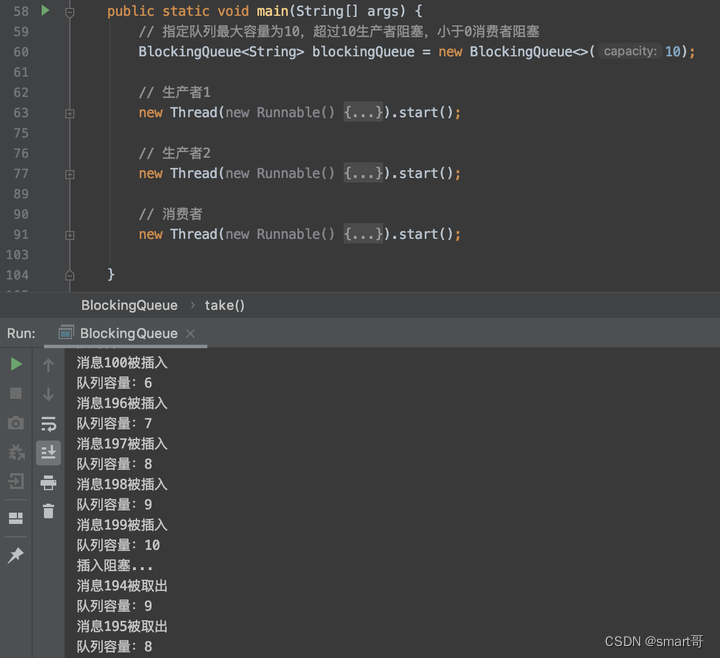Click the camera dump threads icon
This screenshot has width=720, height=658.
pos(16,423)
